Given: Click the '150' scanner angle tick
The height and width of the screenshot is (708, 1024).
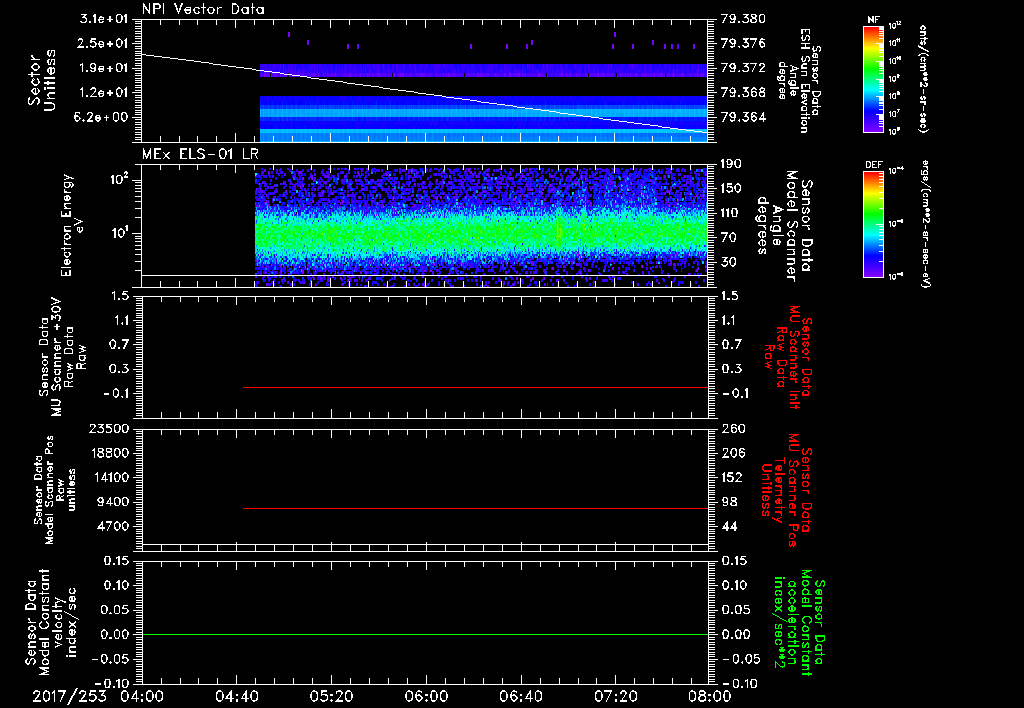Looking at the screenshot, I should [732, 188].
